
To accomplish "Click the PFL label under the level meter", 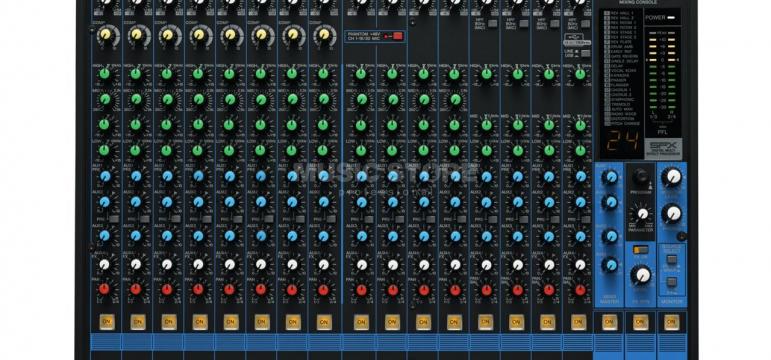I will click(663, 131).
